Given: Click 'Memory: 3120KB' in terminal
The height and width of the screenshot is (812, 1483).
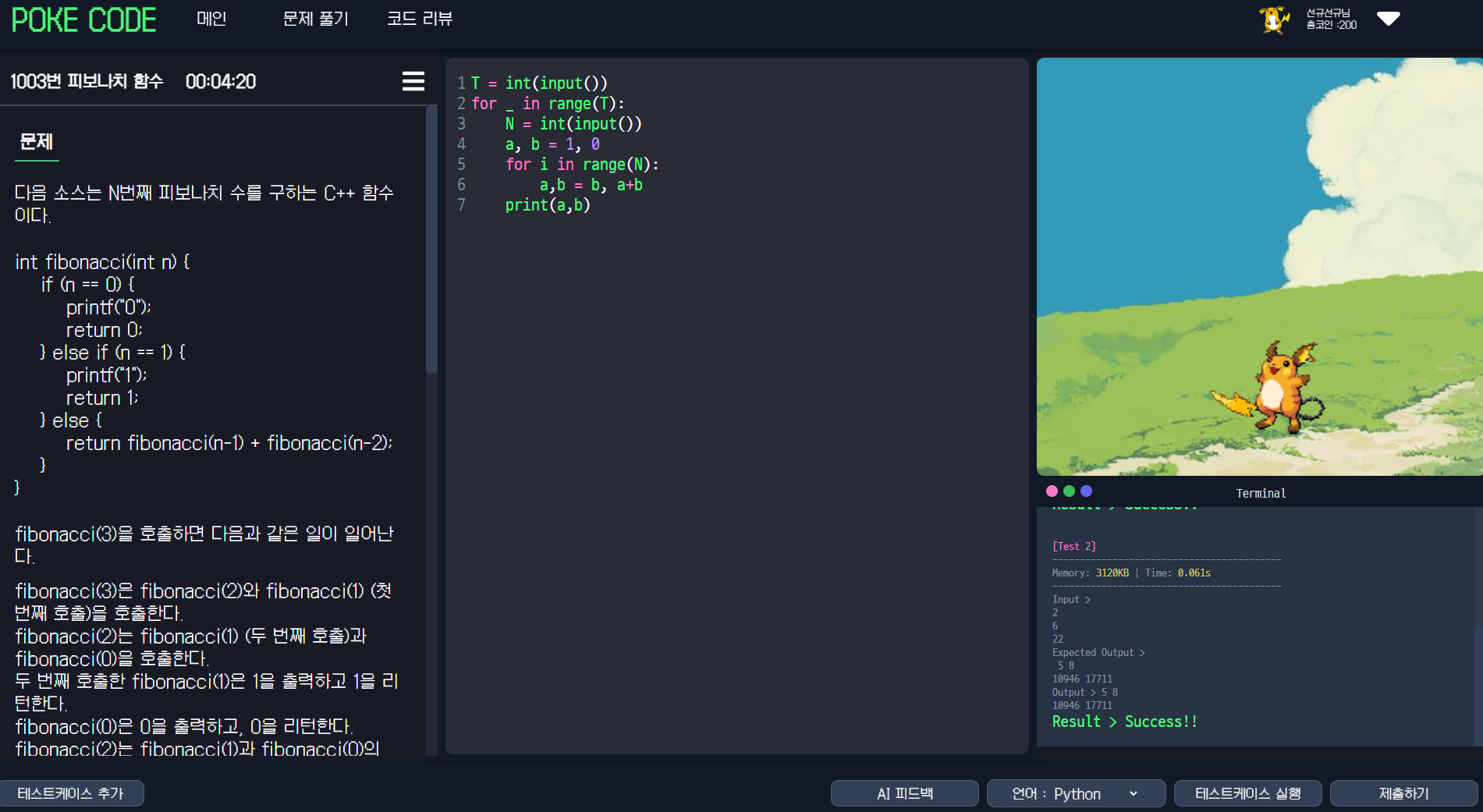Looking at the screenshot, I should tap(1090, 573).
